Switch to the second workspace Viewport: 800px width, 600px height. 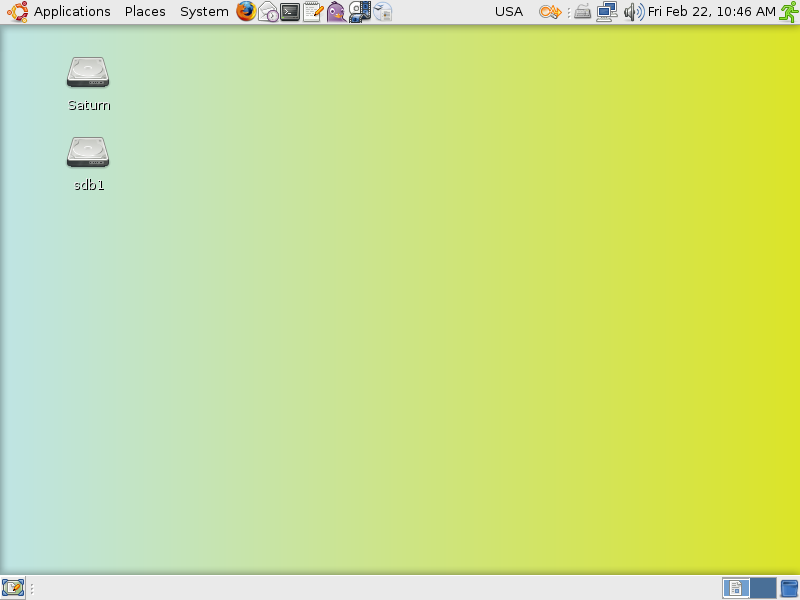(763, 588)
